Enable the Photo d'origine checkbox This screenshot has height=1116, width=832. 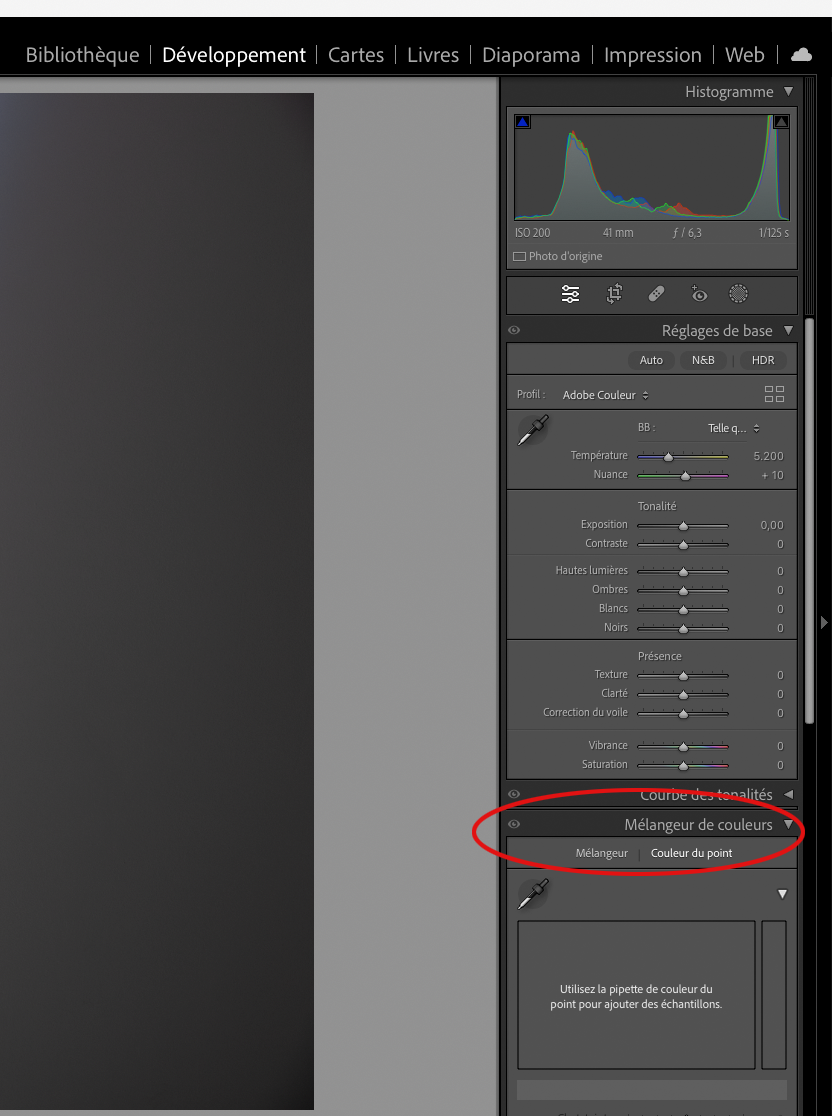(x=520, y=256)
